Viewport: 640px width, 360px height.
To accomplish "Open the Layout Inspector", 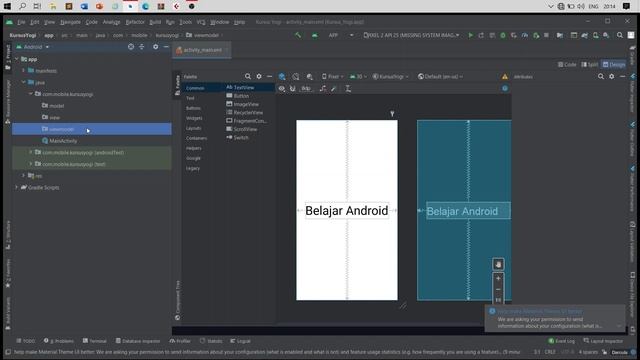I will click(x=603, y=341).
